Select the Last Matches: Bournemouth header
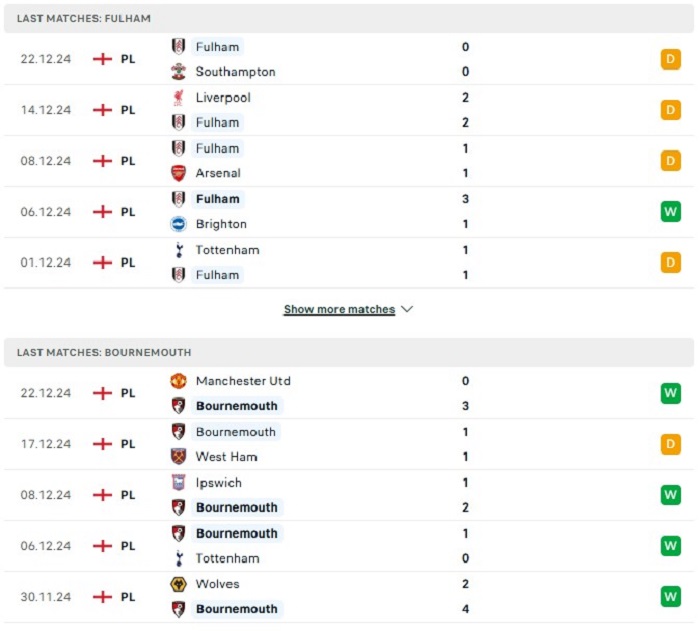 click(349, 352)
